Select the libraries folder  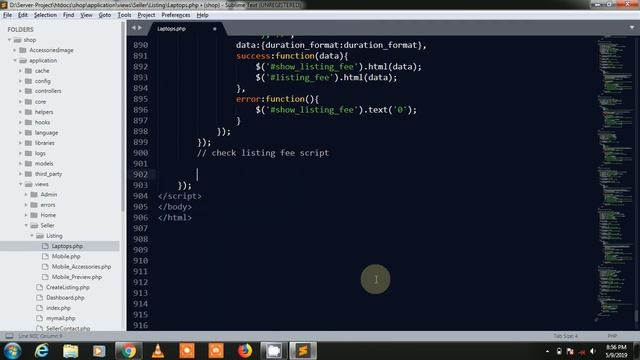[x=44, y=143]
